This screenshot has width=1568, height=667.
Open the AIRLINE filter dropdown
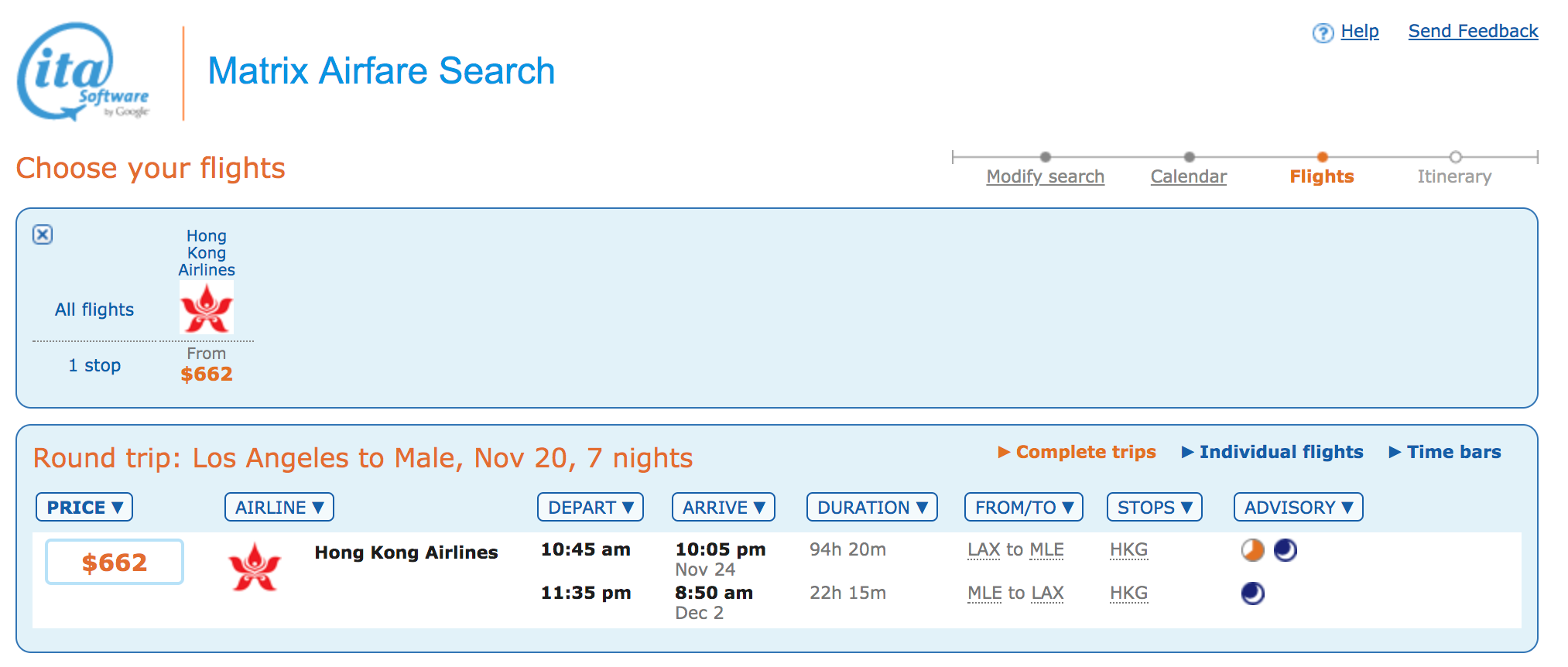coord(279,508)
